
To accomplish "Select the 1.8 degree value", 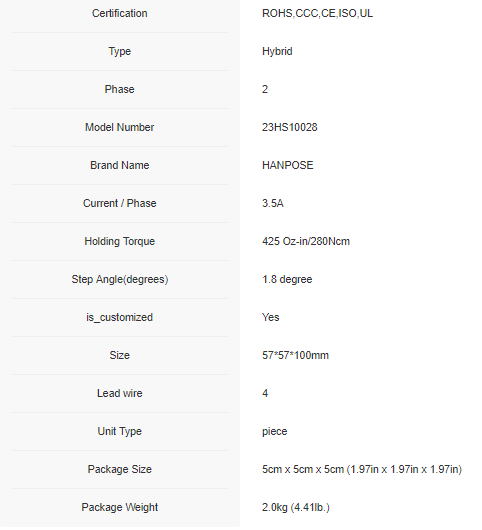I will tap(287, 280).
